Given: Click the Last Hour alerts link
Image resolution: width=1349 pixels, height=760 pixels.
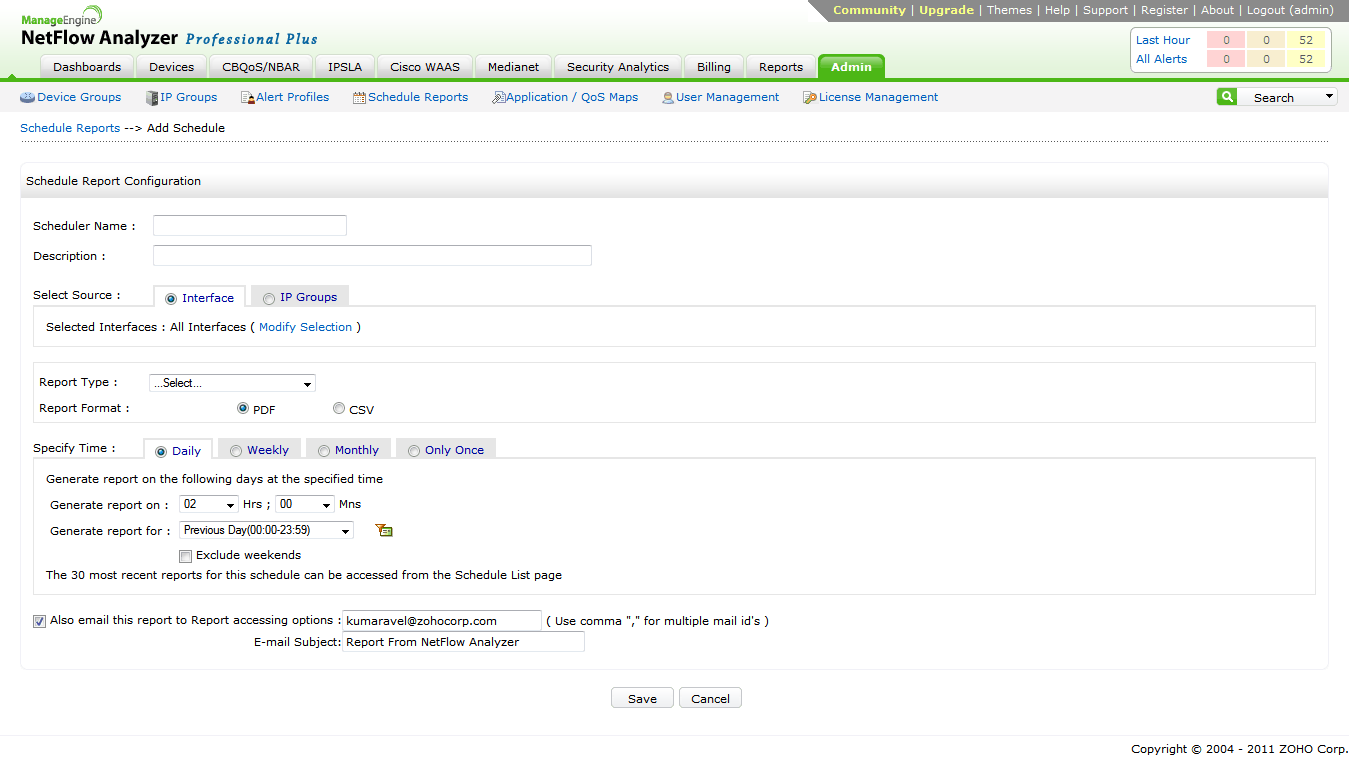Looking at the screenshot, I should (x=1163, y=40).
